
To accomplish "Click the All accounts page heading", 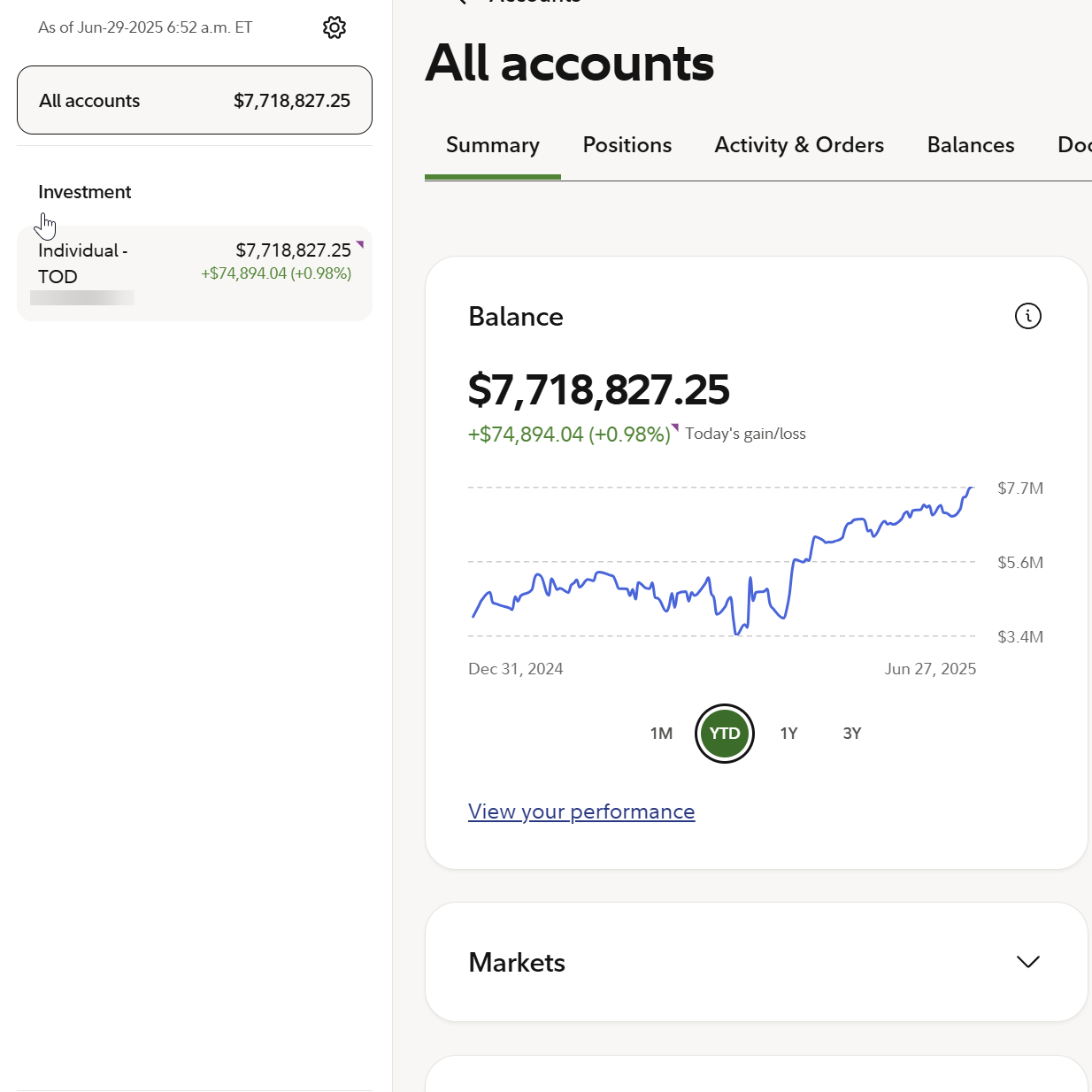I will coord(570,63).
